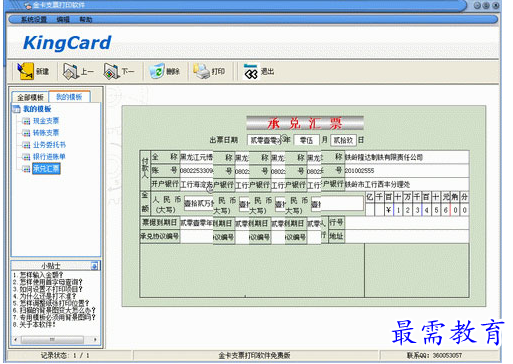
Task: Click the 金卡支票打印软件免费版 status text
Action: 254,355
